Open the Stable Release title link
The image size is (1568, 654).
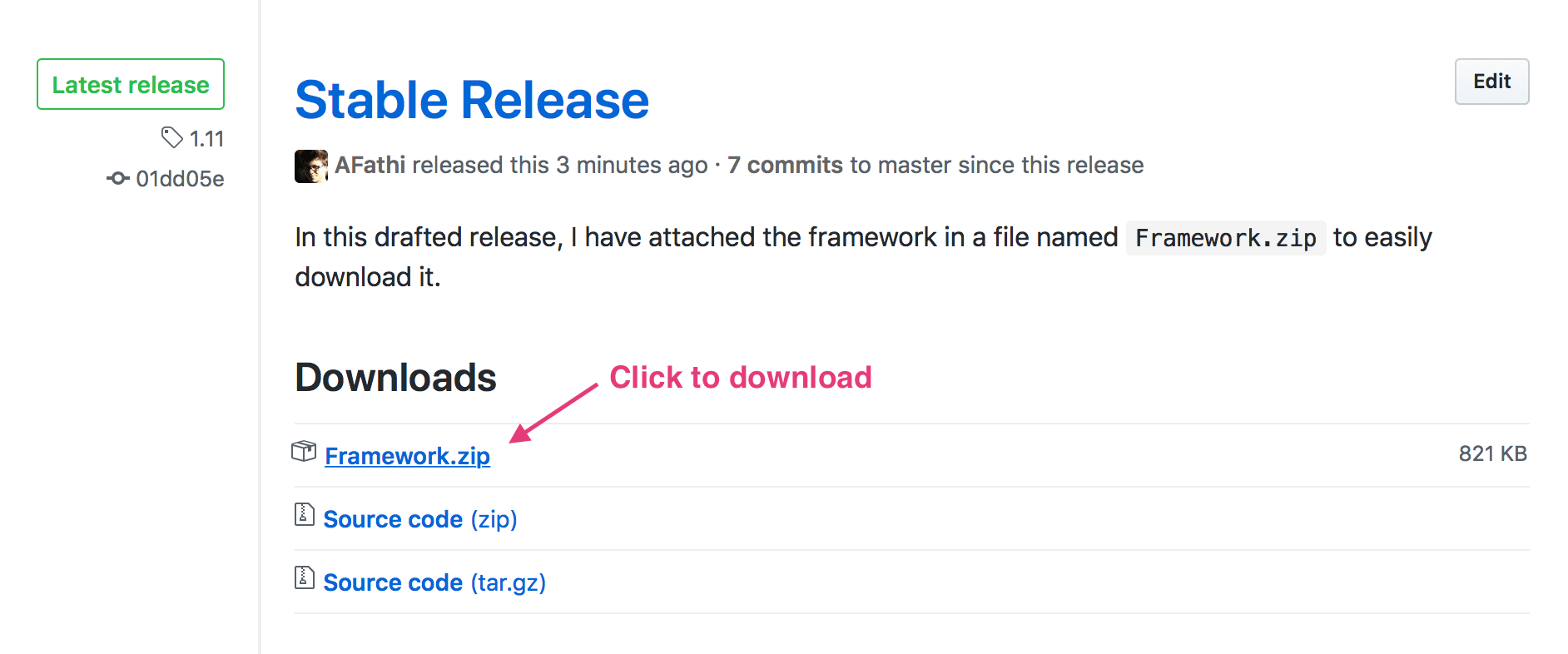click(x=472, y=101)
